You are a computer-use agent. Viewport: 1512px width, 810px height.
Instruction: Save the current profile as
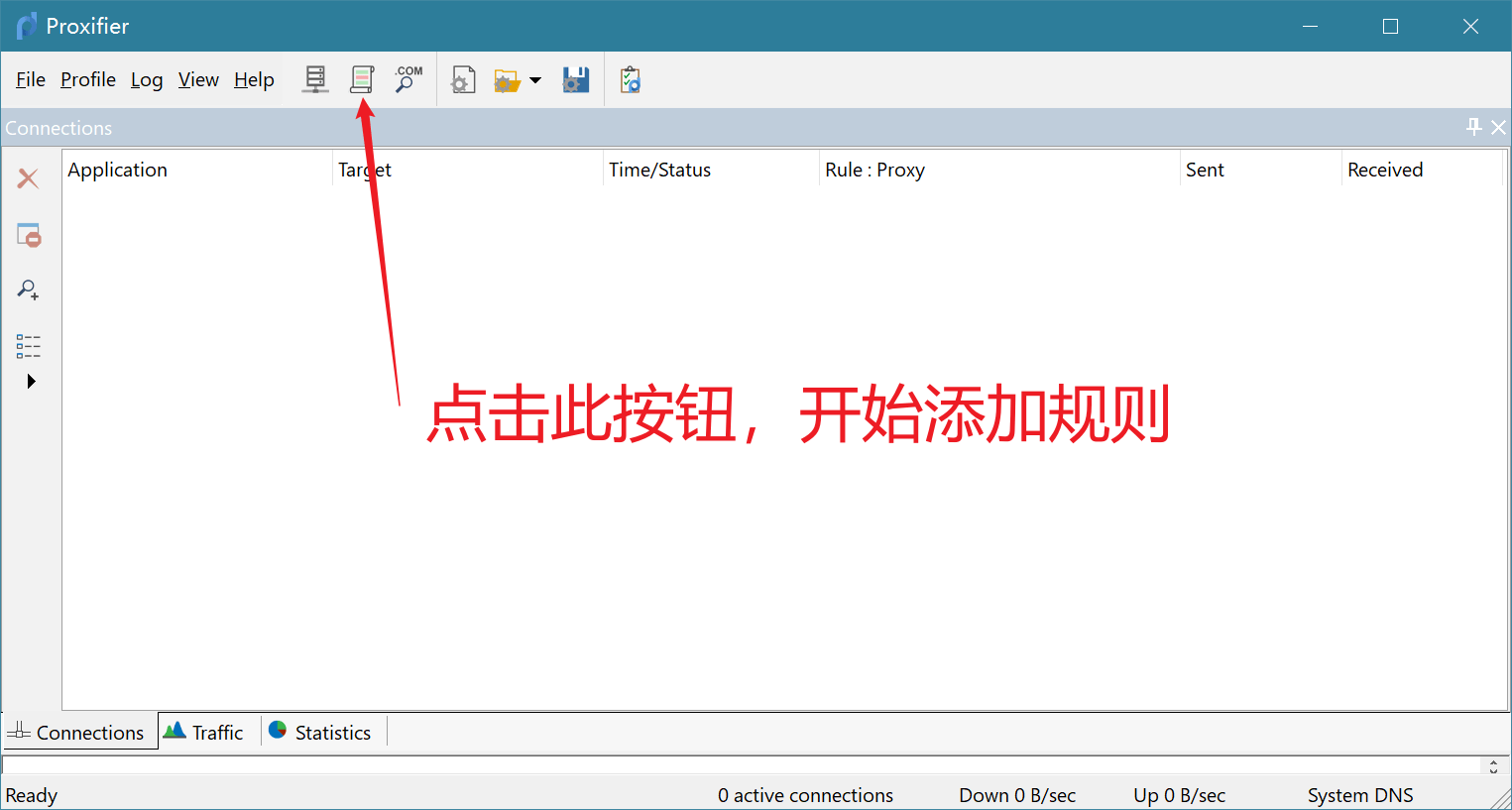(575, 79)
